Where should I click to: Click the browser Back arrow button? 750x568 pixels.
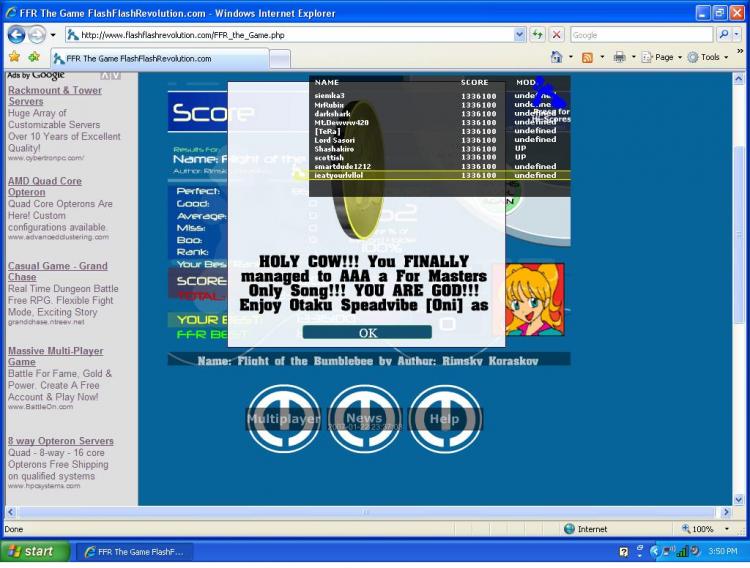tap(16, 34)
